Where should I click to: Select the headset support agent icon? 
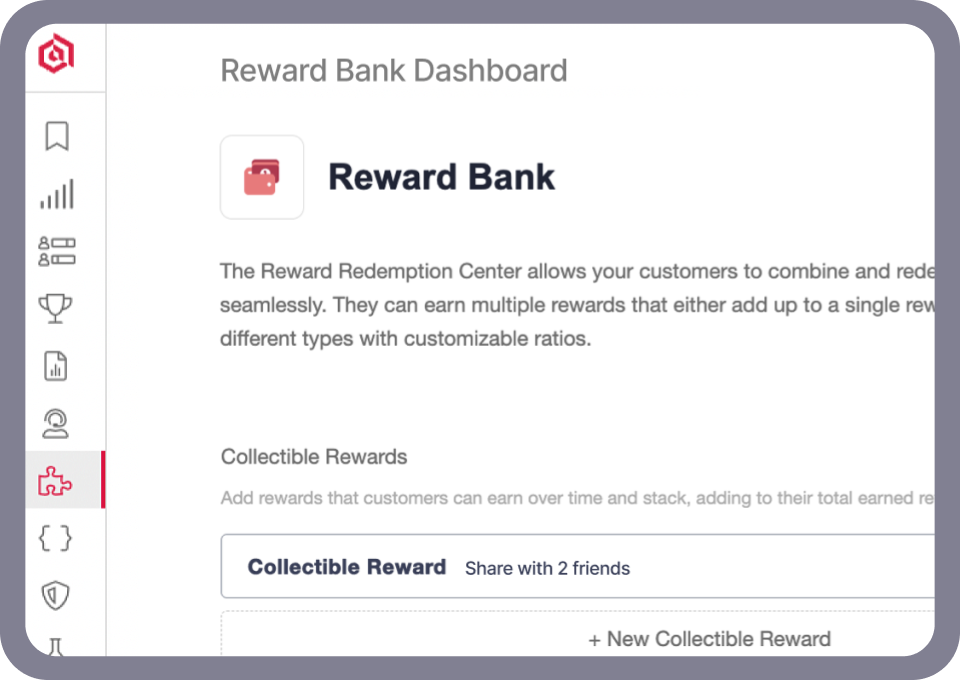(56, 423)
